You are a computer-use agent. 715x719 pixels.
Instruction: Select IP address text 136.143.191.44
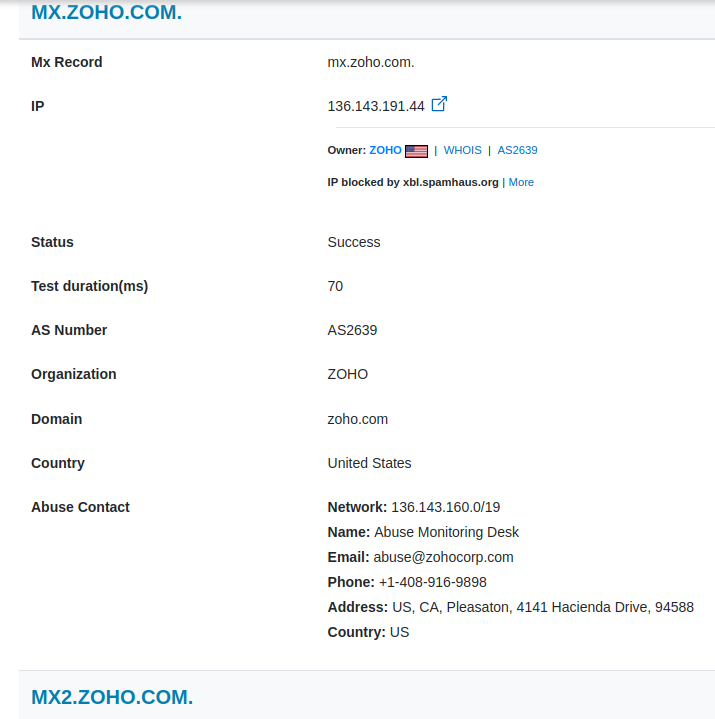pos(376,106)
